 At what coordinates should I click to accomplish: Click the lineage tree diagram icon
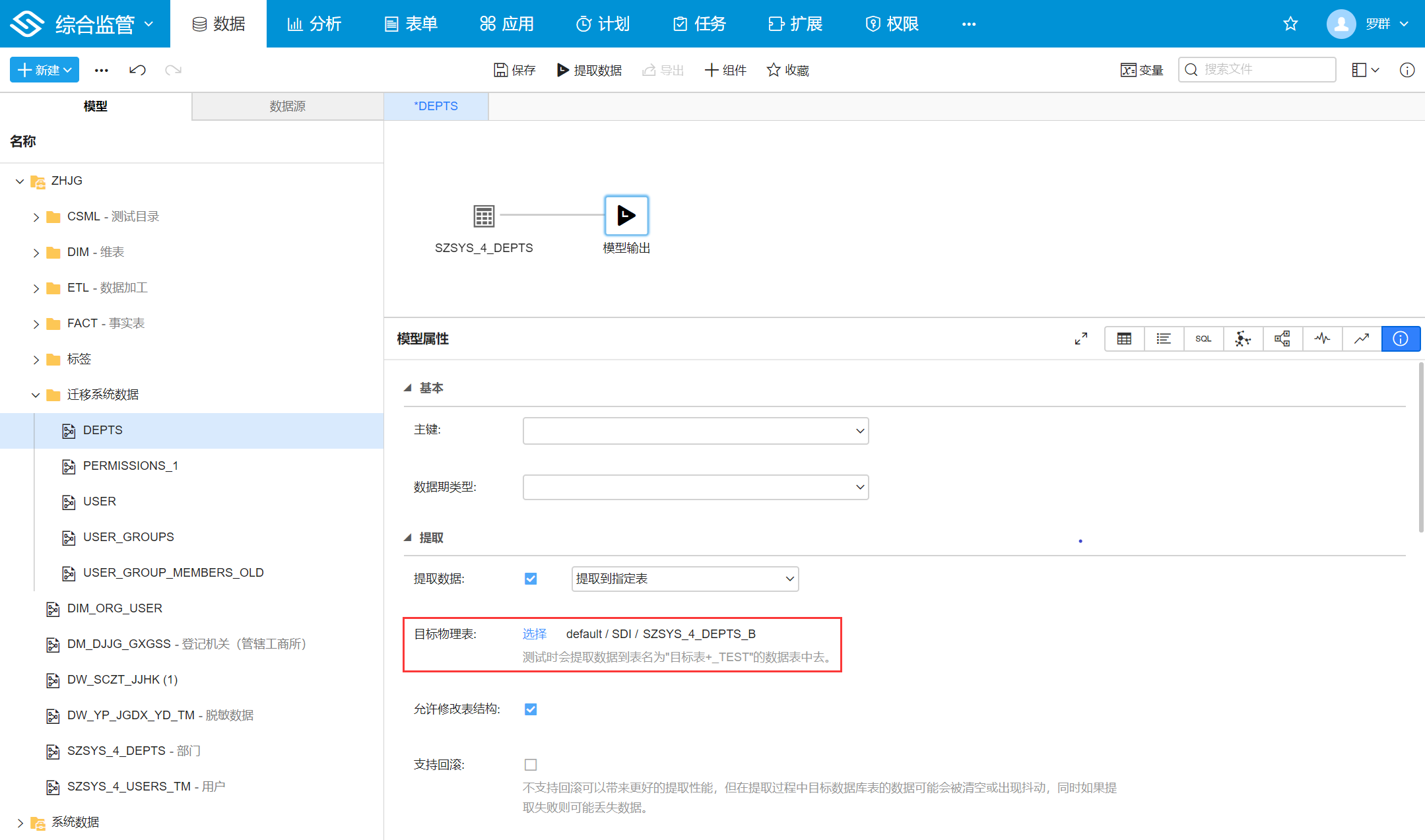coord(1282,339)
